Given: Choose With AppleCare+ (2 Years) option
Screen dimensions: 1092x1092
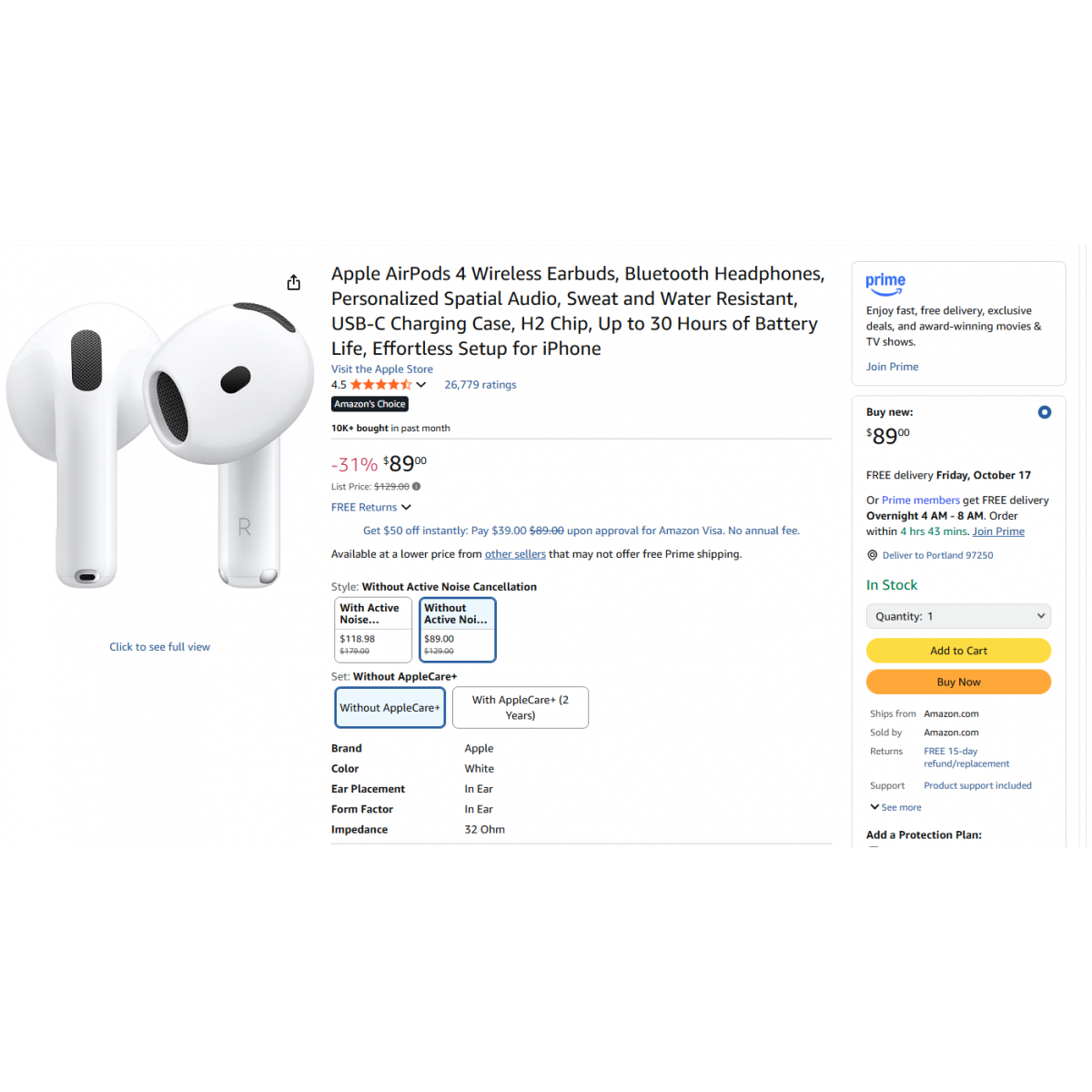Looking at the screenshot, I should tap(521, 707).
